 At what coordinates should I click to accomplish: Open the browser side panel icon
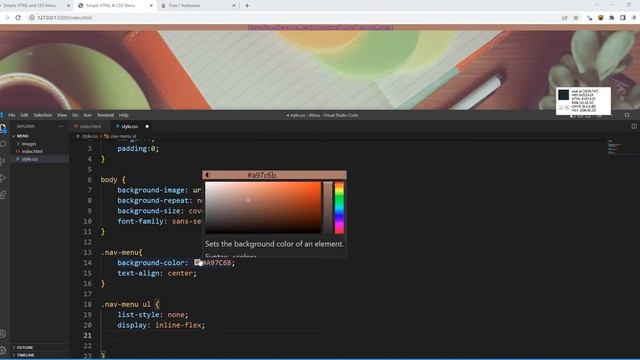(623, 18)
